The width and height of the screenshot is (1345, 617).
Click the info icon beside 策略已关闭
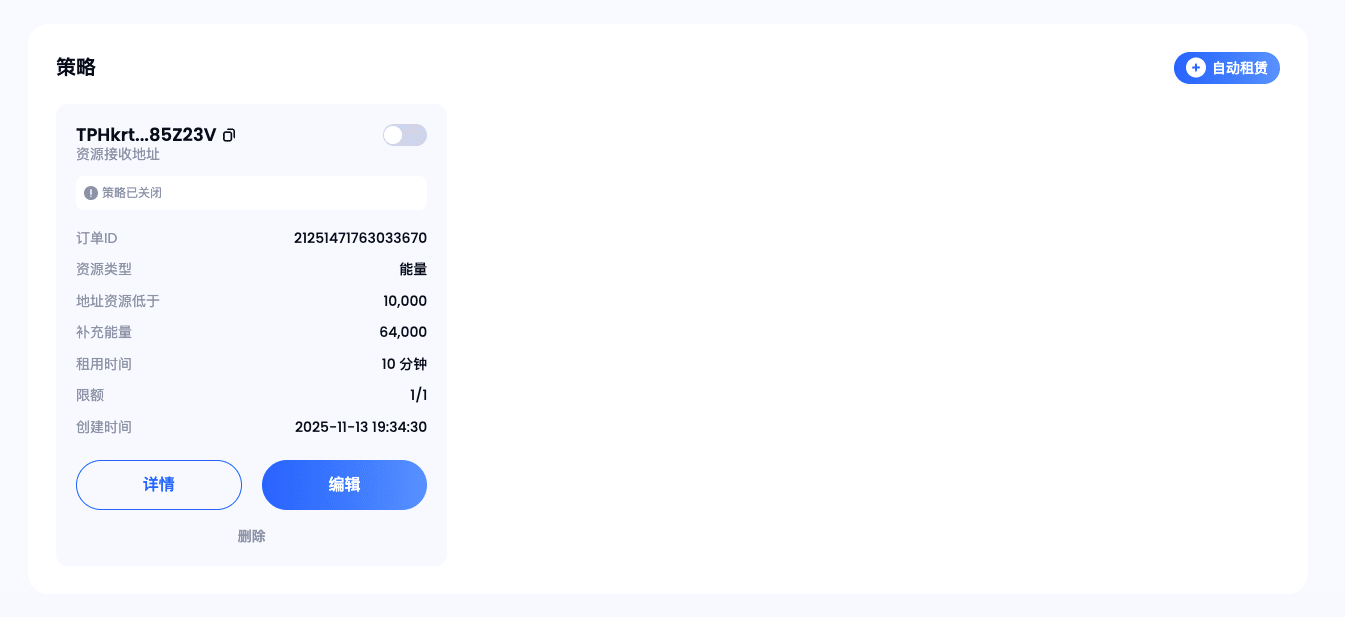point(91,193)
